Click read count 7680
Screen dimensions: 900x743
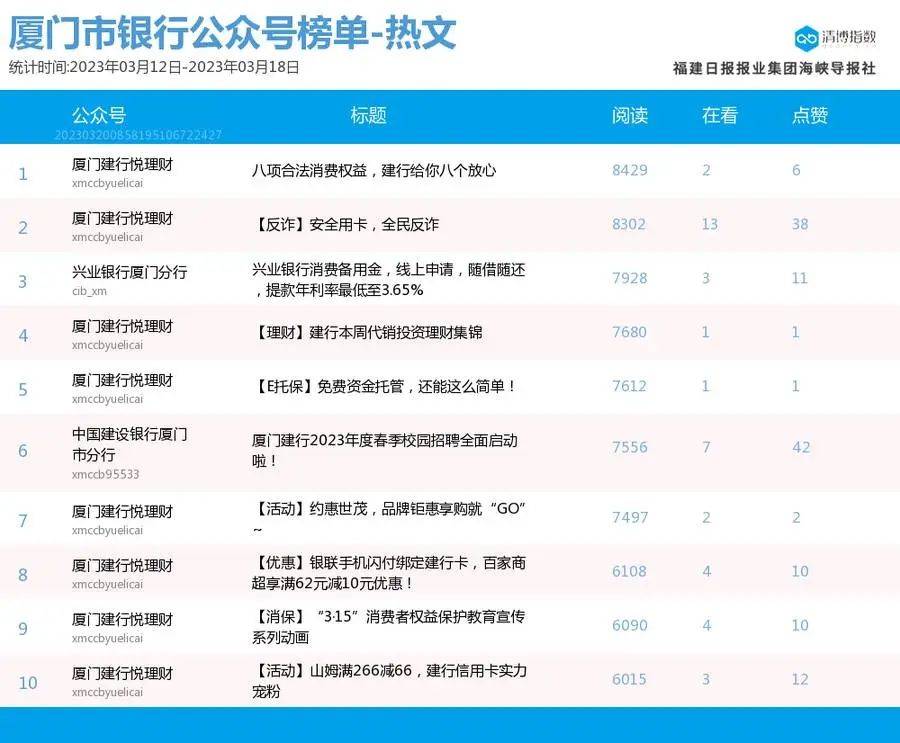point(629,332)
